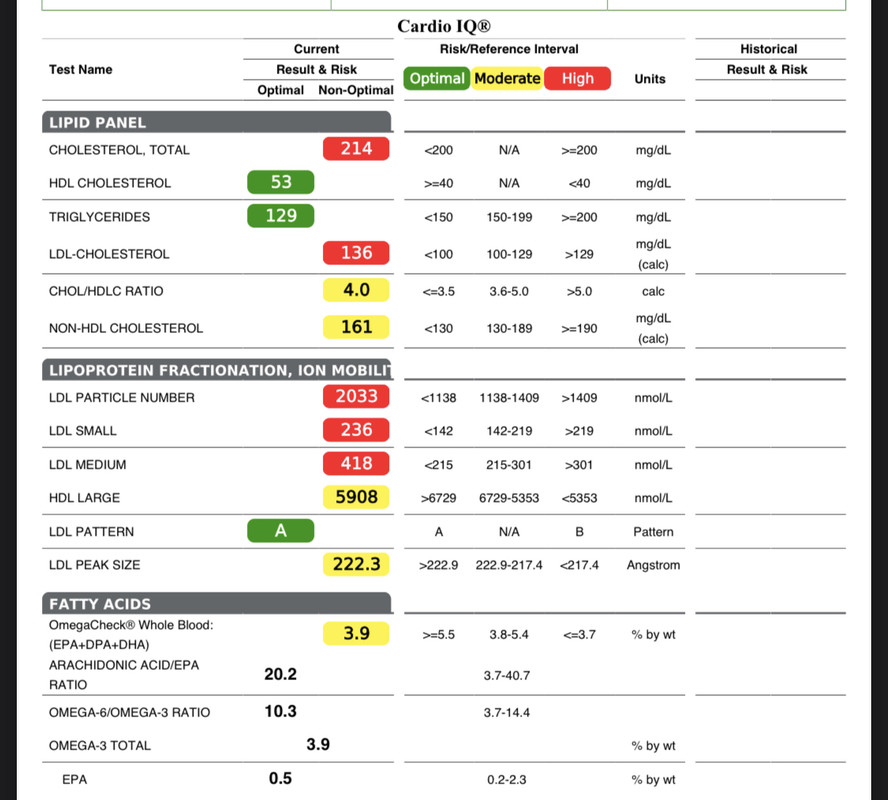Click the Optimal sub-column header under Current
Image resolution: width=888 pixels, height=800 pixels.
click(280, 90)
